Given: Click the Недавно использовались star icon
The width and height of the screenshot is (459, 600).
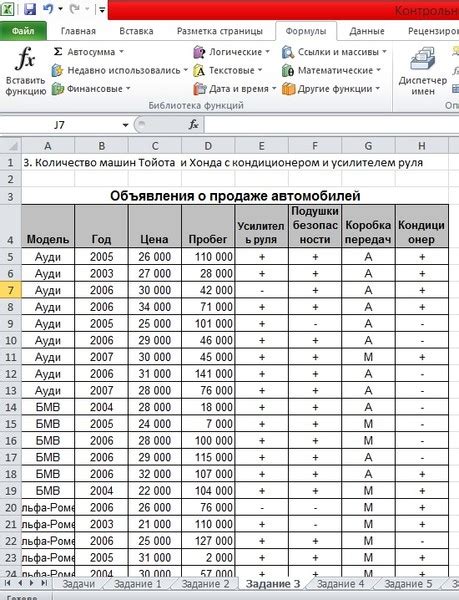Looking at the screenshot, I should [x=57, y=70].
